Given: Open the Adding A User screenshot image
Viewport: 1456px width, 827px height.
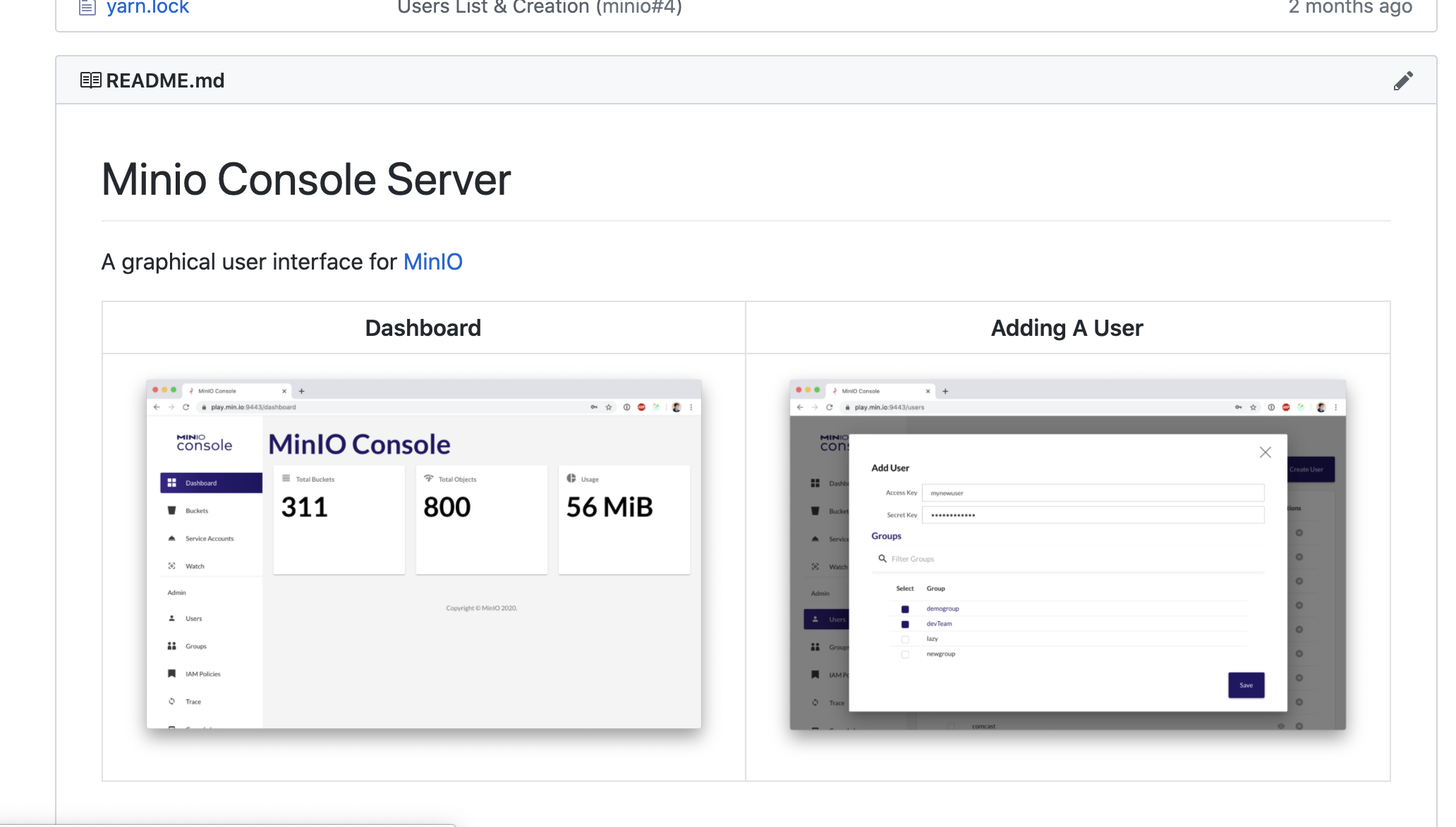Looking at the screenshot, I should (x=1067, y=555).
